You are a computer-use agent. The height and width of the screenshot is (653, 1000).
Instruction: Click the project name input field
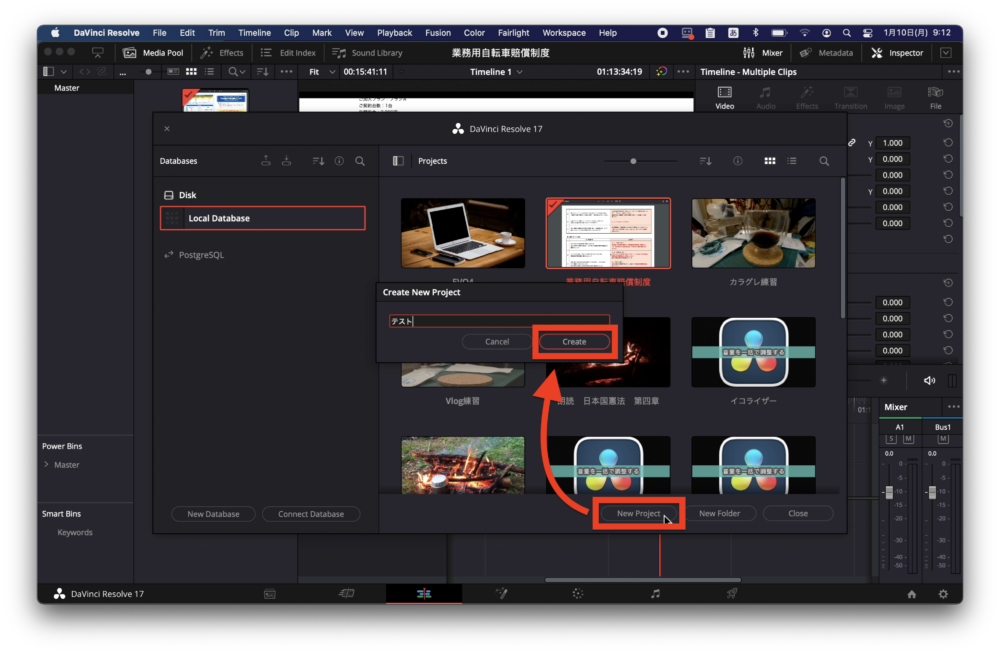coord(499,321)
